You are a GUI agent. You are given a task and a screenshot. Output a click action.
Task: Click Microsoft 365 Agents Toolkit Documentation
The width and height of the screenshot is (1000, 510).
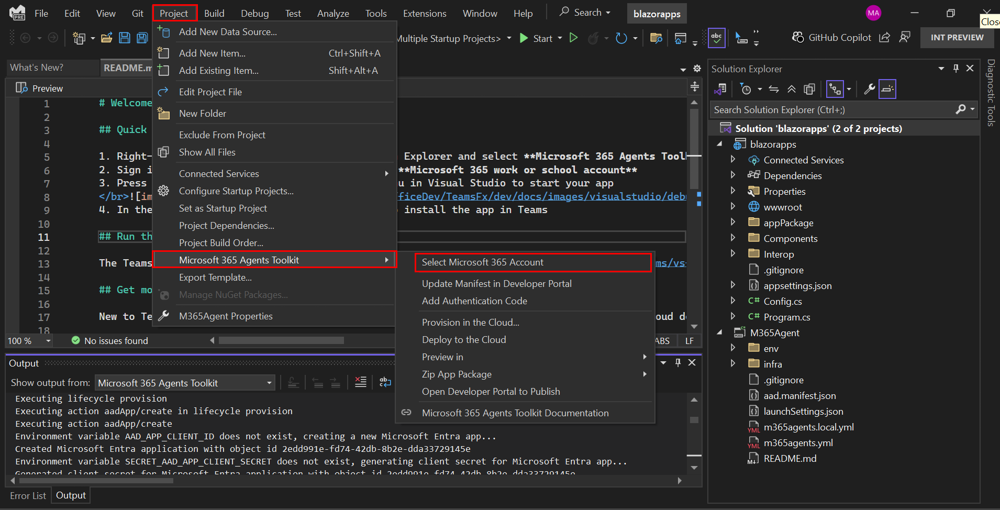tap(515, 413)
